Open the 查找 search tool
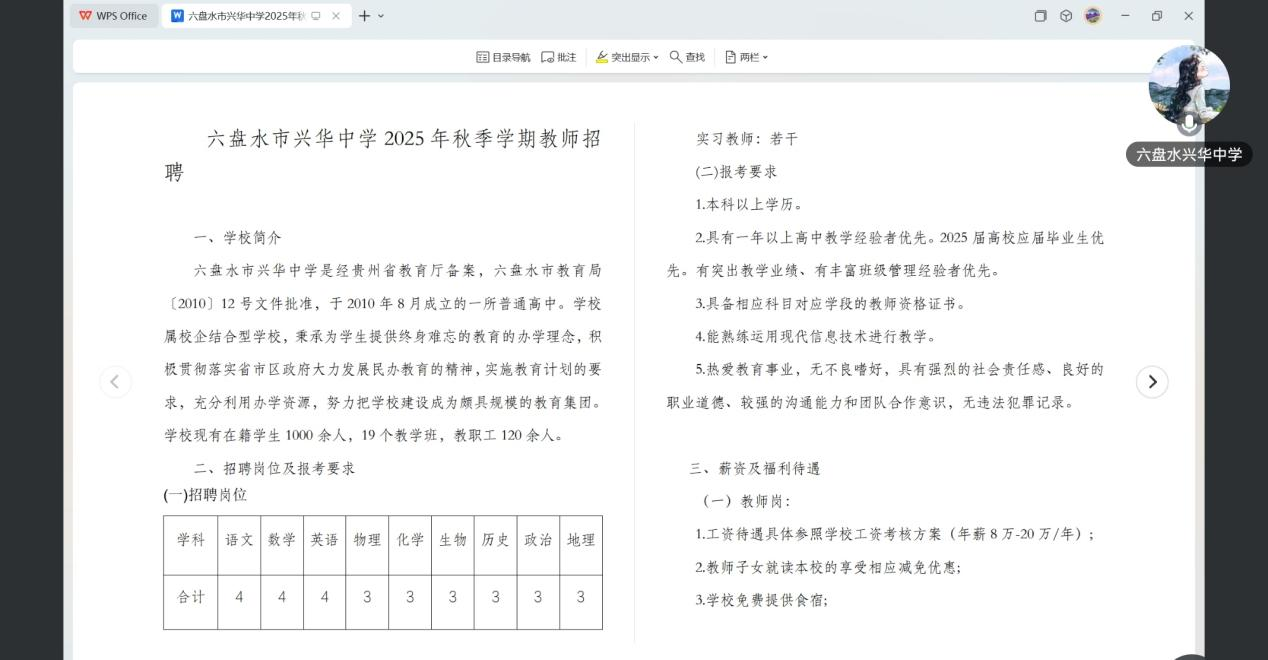Image resolution: width=1268 pixels, height=660 pixels. (x=687, y=57)
